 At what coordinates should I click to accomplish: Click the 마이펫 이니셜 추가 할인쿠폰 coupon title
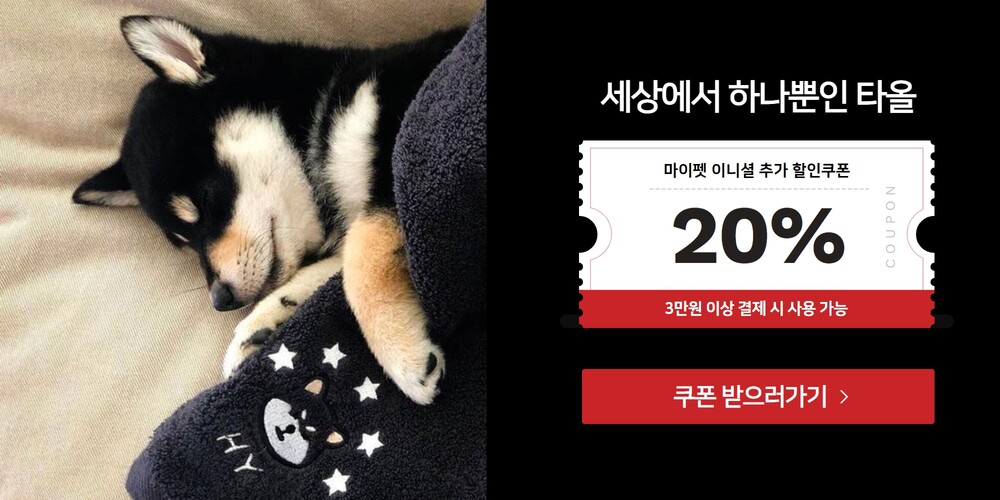tap(756, 170)
